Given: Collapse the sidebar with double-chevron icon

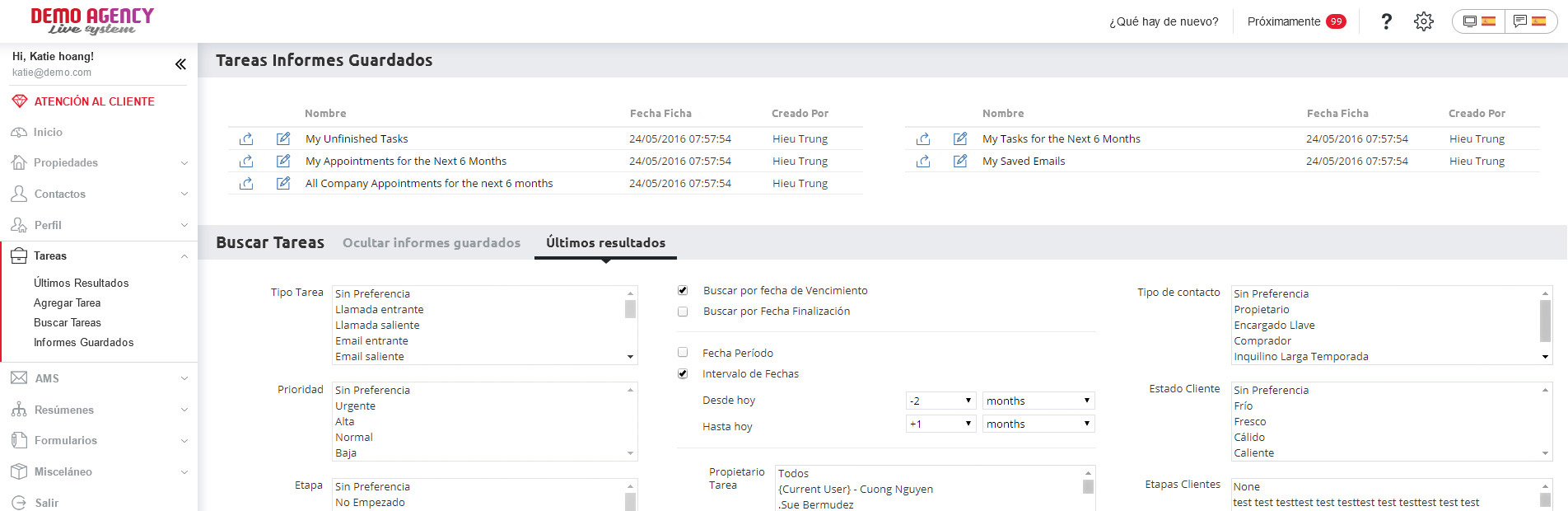Looking at the screenshot, I should [x=180, y=64].
